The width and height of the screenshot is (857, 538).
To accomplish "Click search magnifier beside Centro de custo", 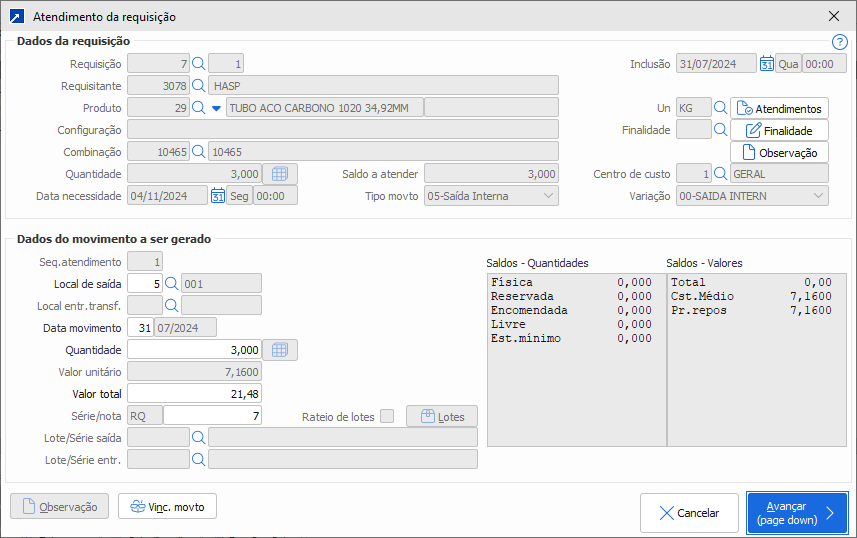I will [720, 174].
